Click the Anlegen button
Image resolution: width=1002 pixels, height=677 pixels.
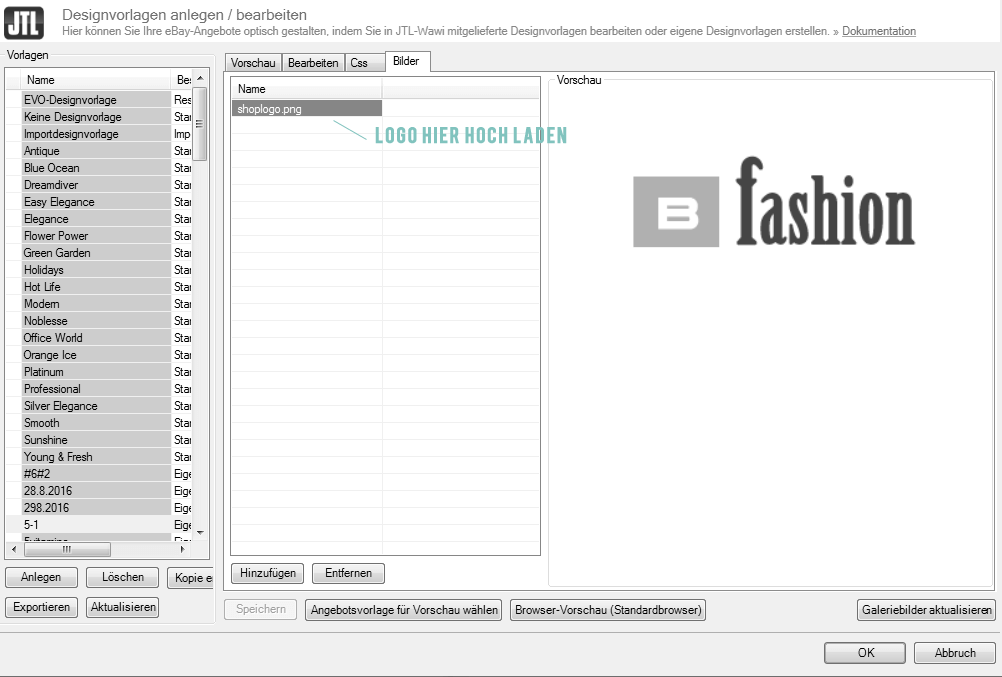point(42,577)
